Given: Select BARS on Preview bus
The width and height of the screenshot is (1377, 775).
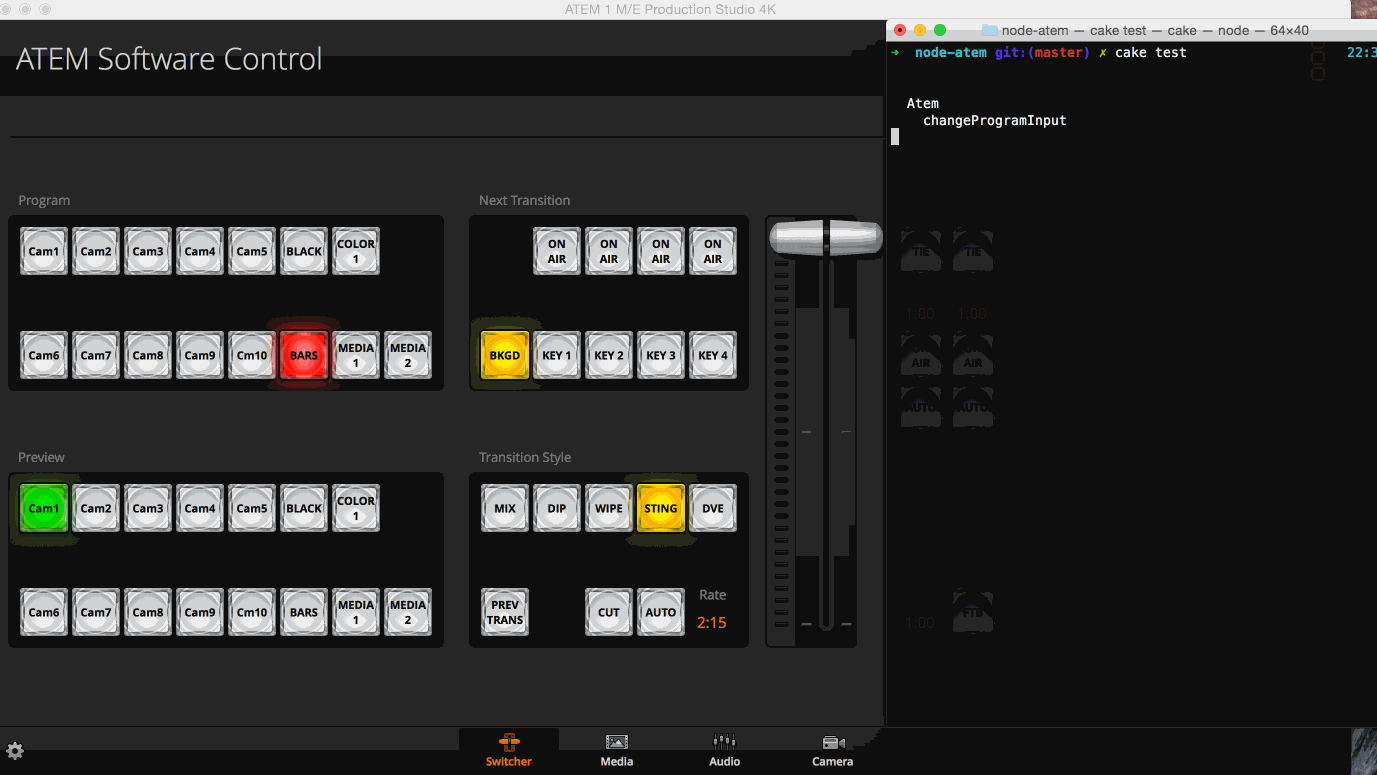Looking at the screenshot, I should click(304, 612).
